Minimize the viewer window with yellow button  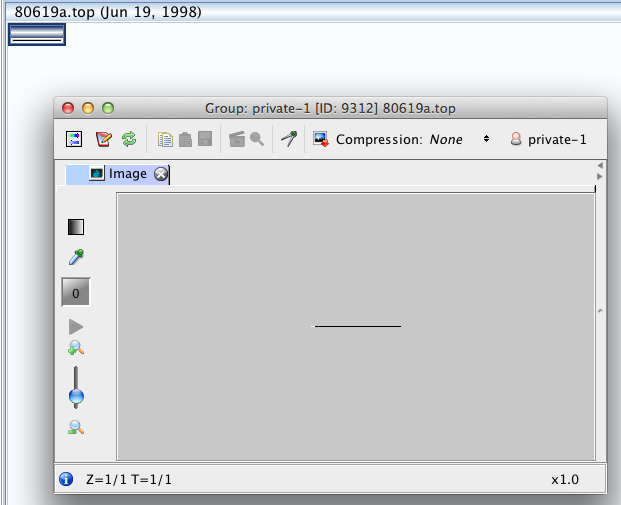88,108
